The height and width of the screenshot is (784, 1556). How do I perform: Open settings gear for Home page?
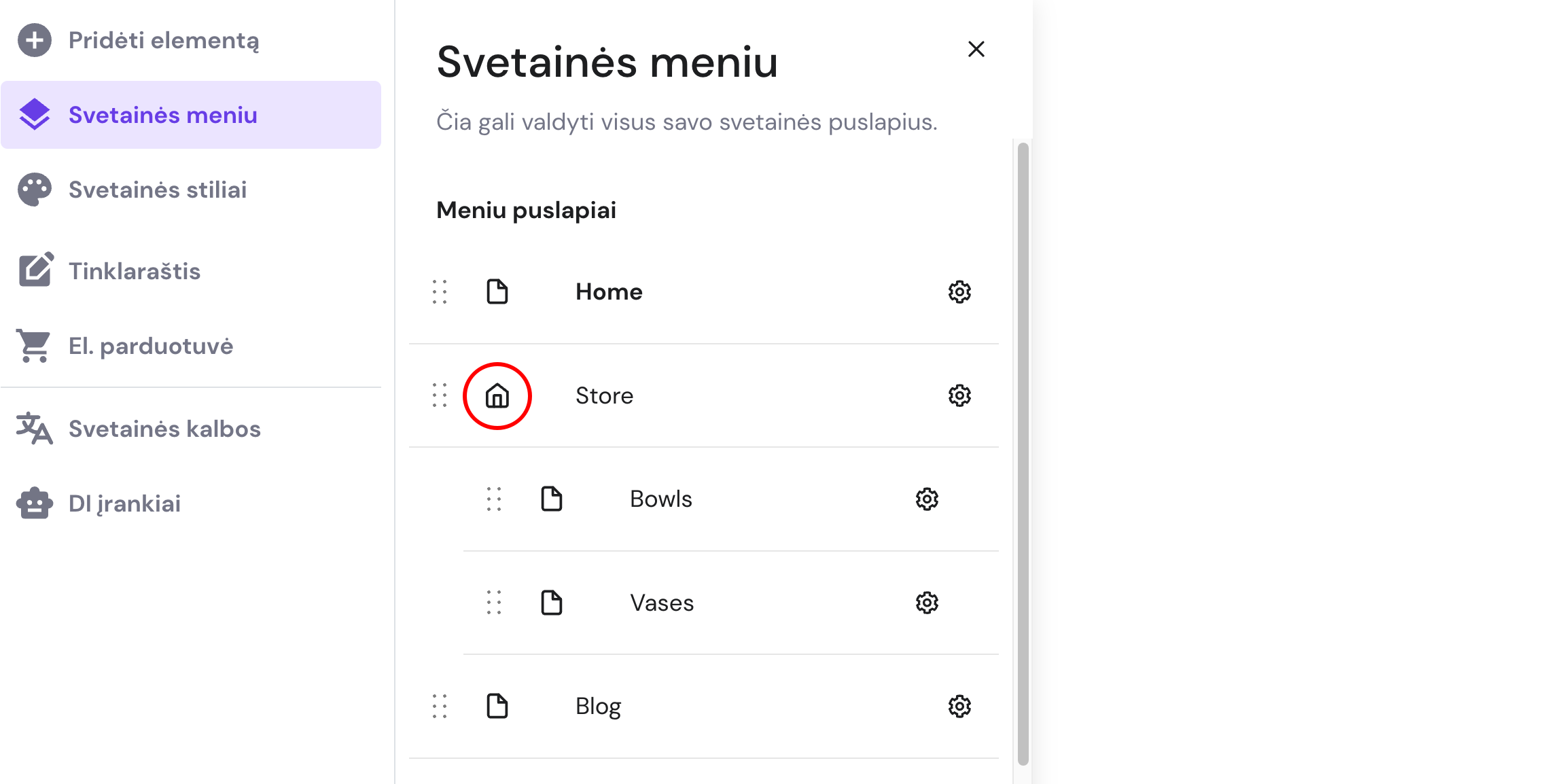pyautogui.click(x=959, y=292)
